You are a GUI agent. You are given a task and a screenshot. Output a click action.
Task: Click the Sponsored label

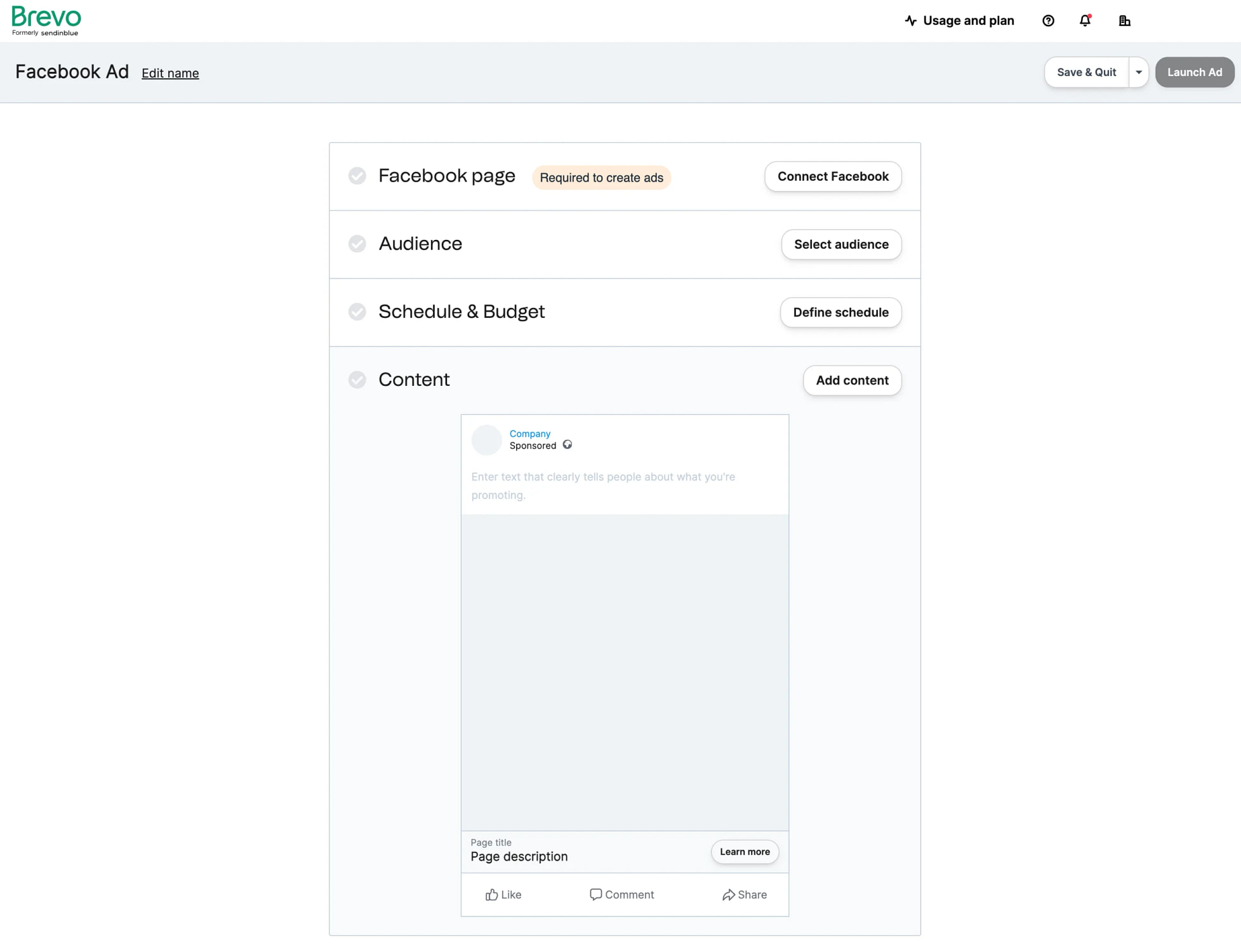click(x=533, y=446)
